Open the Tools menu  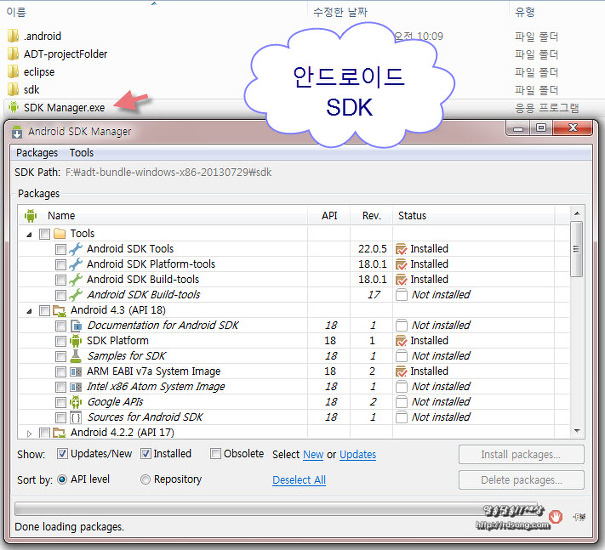81,153
